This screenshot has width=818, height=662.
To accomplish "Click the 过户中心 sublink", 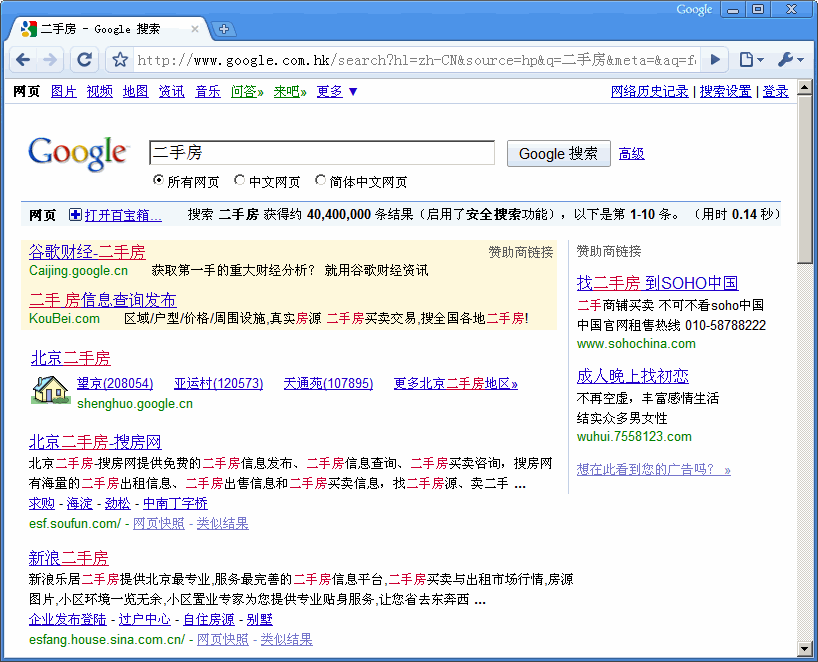I will coord(145,619).
